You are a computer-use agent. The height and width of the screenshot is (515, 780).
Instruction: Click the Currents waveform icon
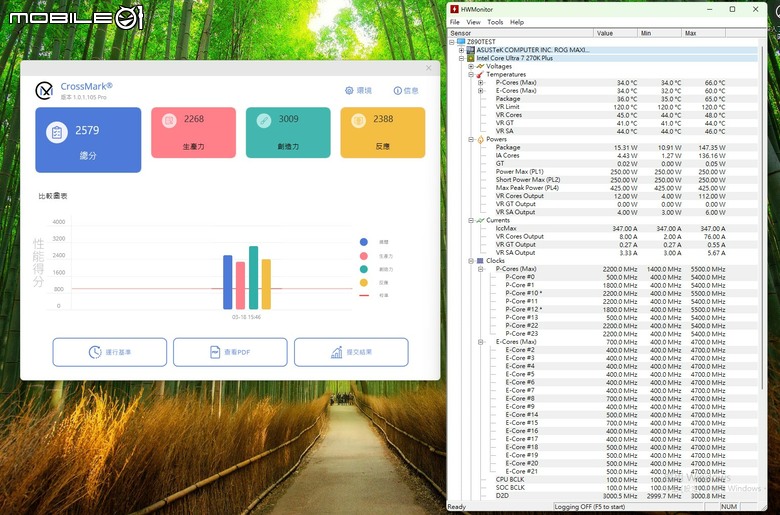click(480, 220)
